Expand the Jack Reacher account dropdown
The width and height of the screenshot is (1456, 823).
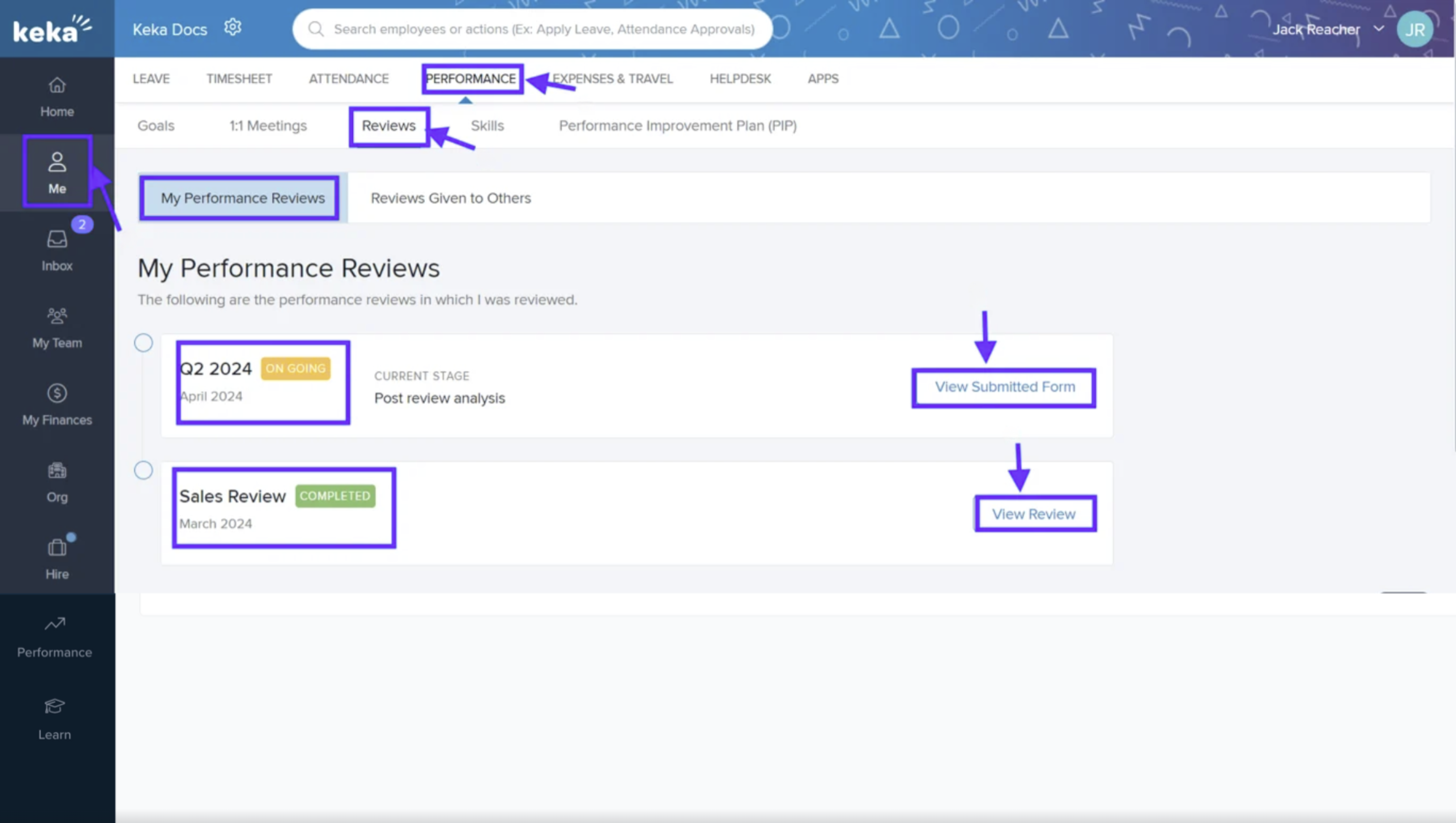(x=1379, y=29)
